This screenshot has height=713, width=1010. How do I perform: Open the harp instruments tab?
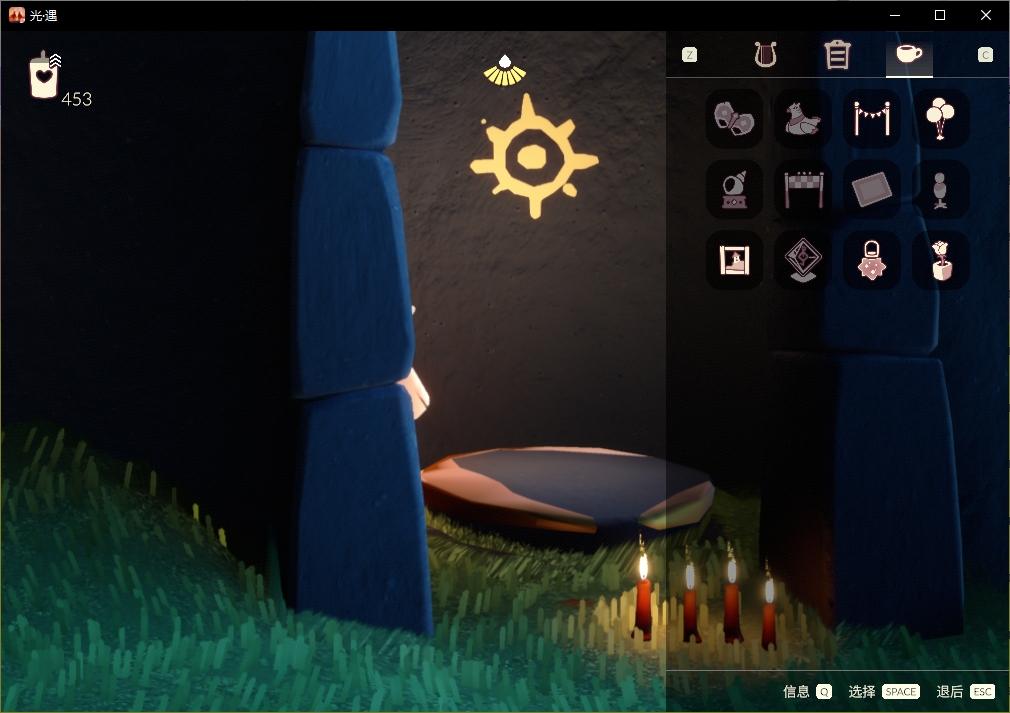(765, 55)
